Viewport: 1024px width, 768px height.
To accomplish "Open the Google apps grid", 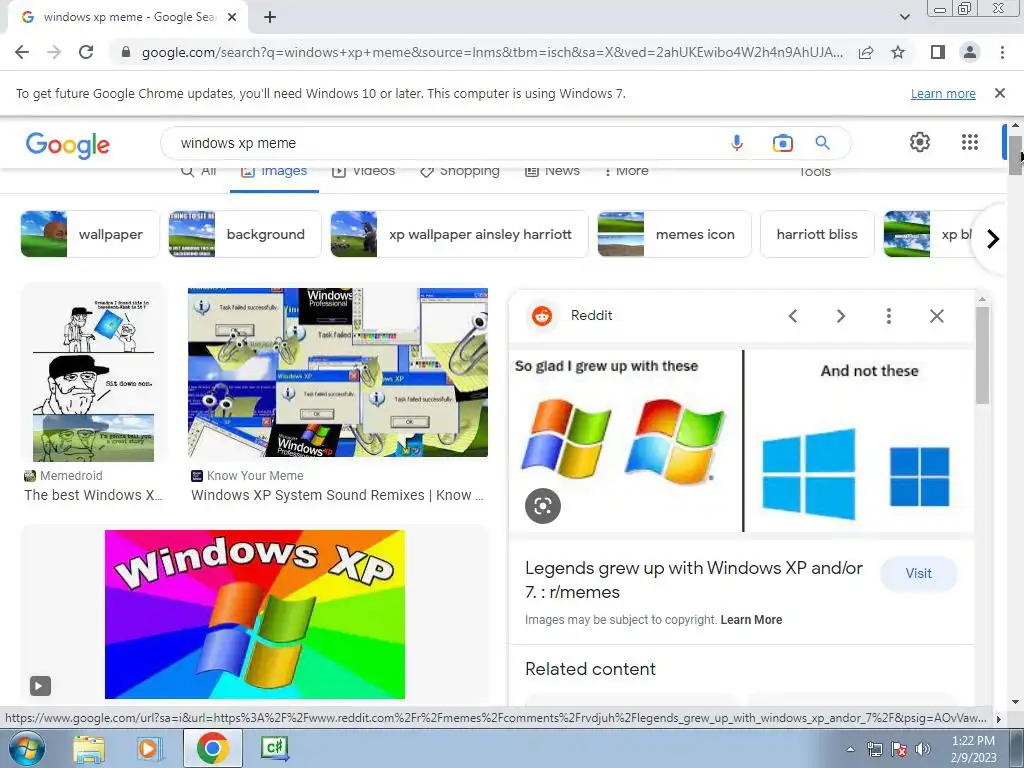I will 970,142.
